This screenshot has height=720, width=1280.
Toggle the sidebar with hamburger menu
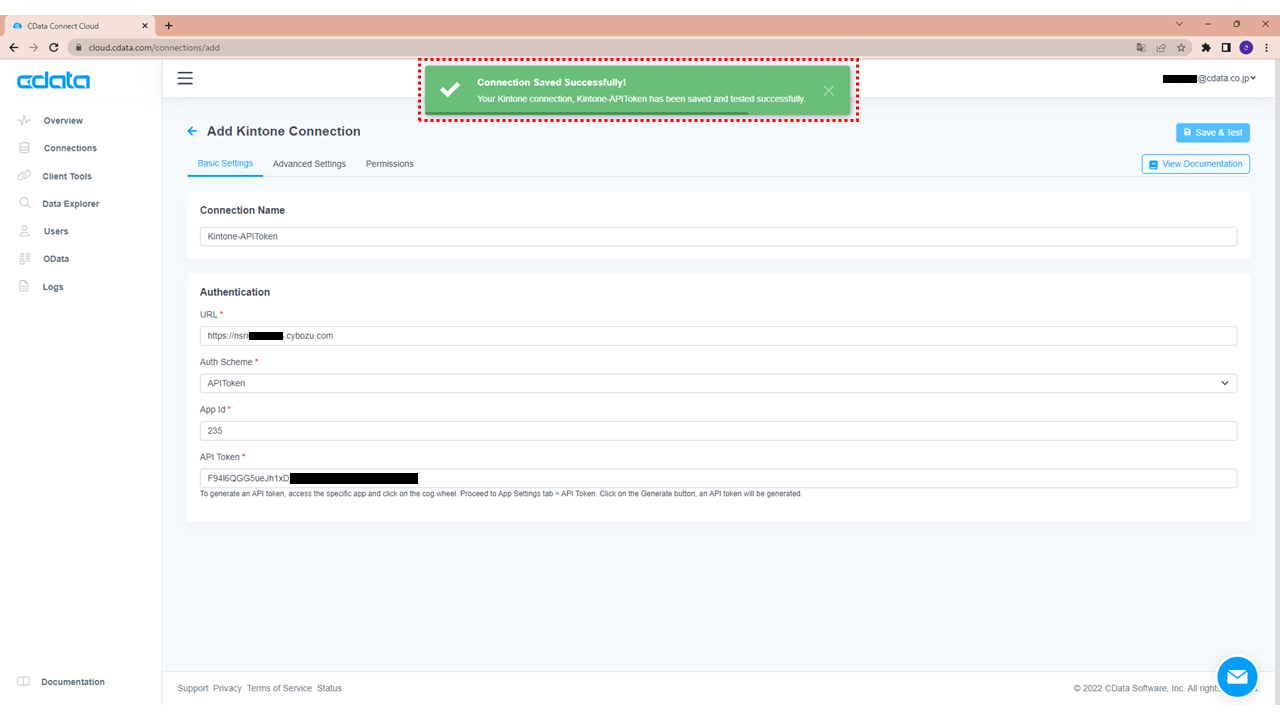click(x=185, y=78)
